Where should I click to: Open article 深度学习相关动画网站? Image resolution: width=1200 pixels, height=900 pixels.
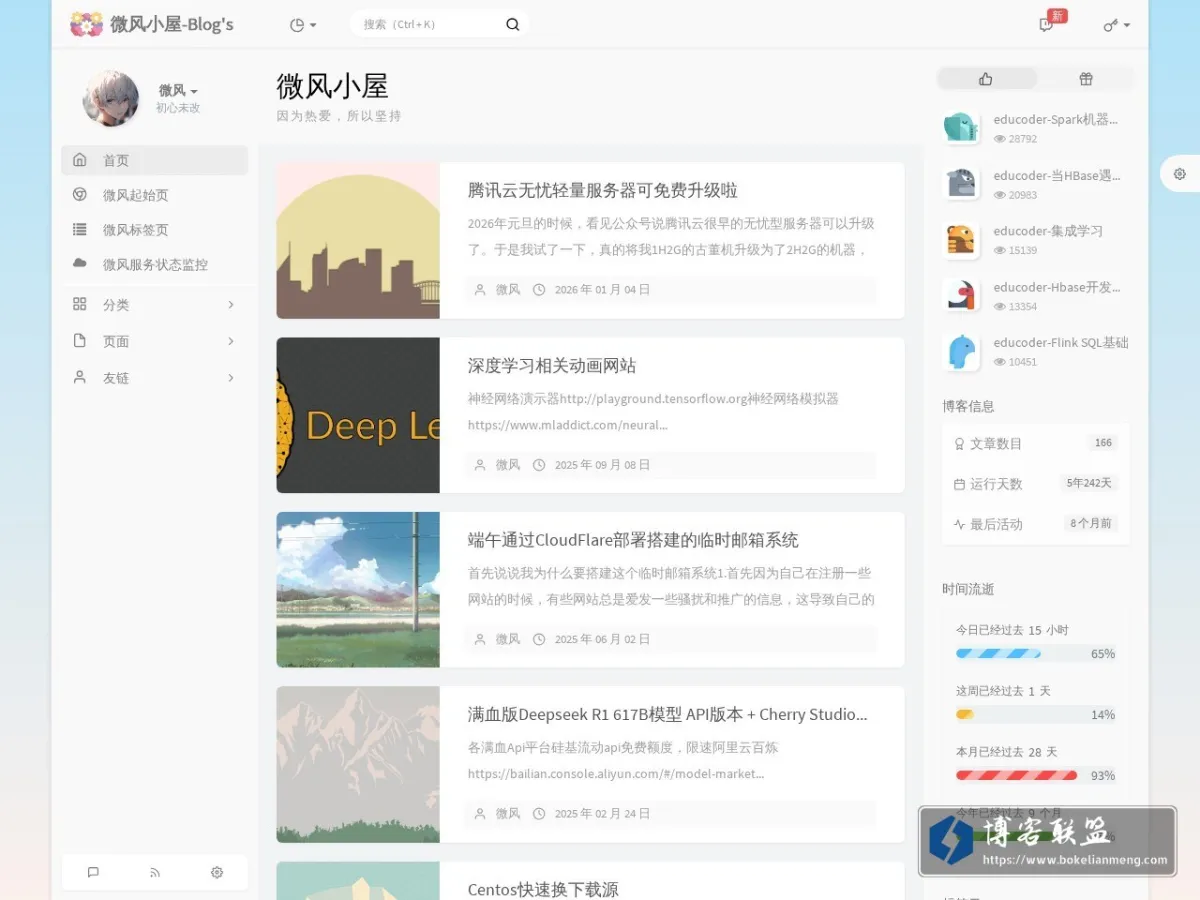[552, 365]
